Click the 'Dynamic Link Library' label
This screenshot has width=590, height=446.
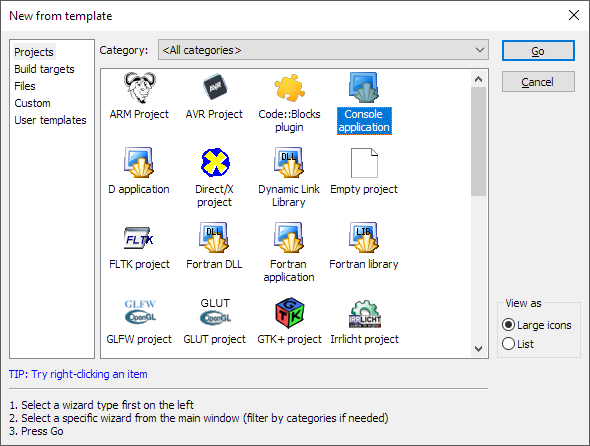point(289,195)
